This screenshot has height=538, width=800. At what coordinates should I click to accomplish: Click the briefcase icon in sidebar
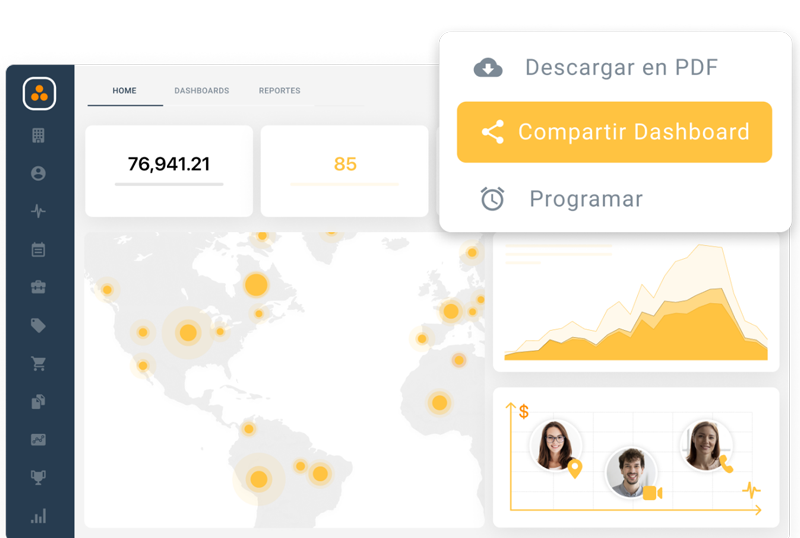(38, 287)
